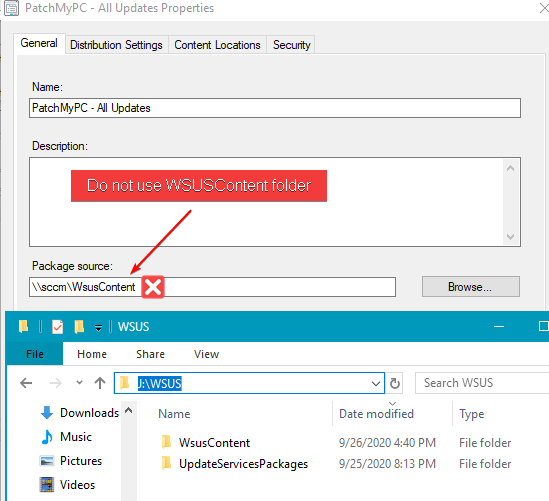
Task: Click the J:\WSUS address bar
Action: [249, 383]
